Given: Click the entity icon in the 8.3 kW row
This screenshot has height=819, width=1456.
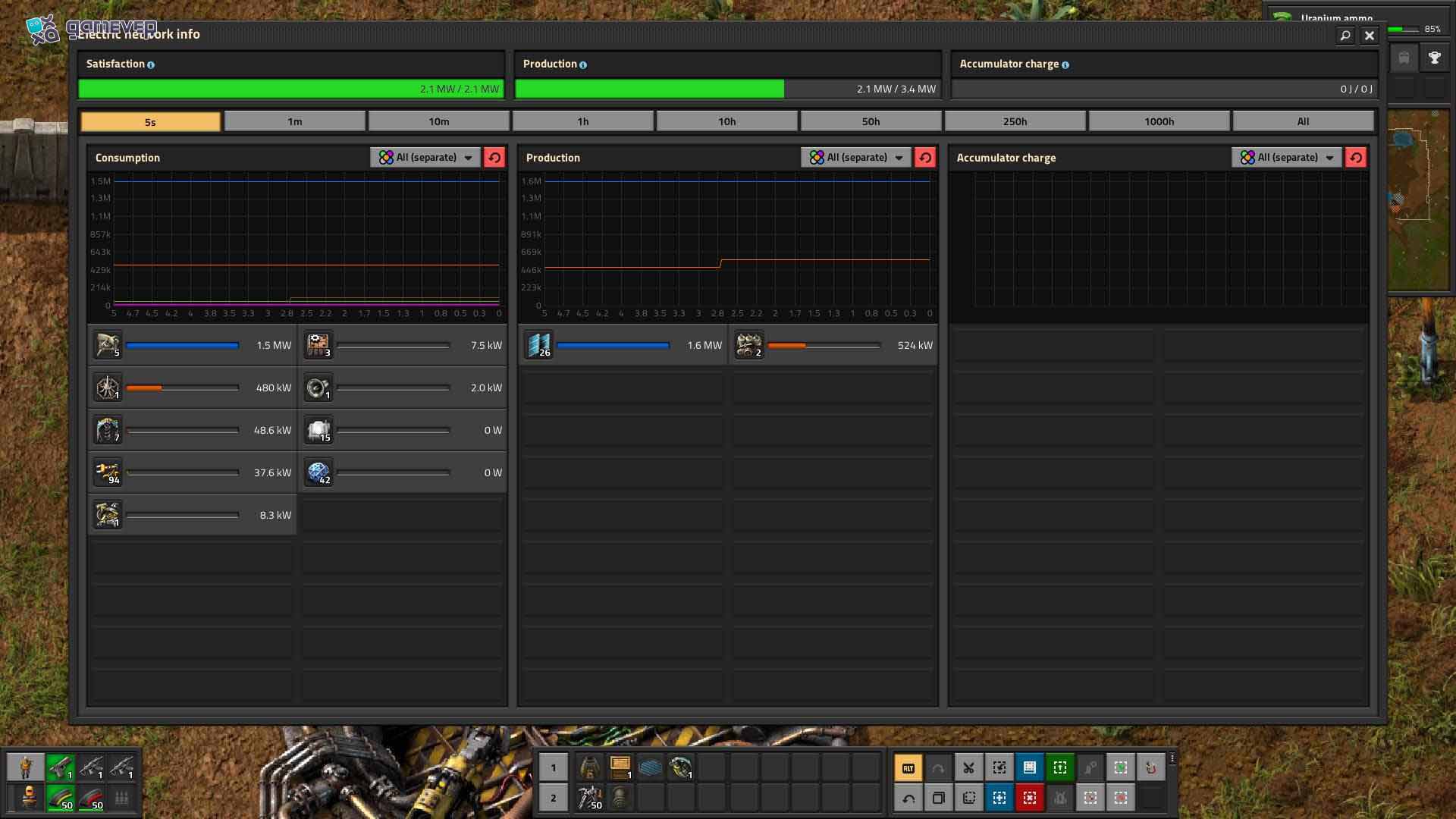Looking at the screenshot, I should [x=107, y=515].
